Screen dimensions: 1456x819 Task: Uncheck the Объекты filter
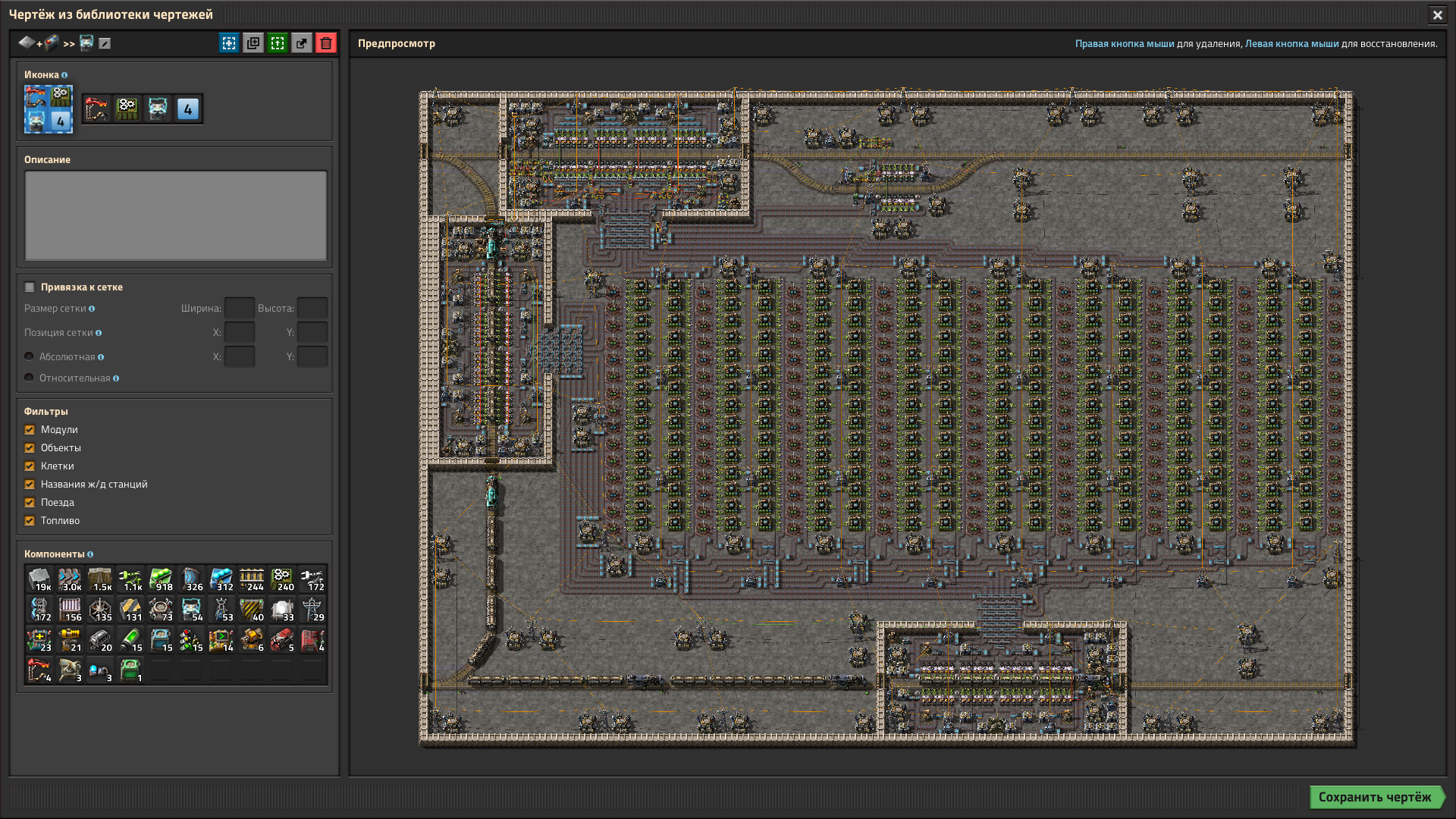[30, 448]
